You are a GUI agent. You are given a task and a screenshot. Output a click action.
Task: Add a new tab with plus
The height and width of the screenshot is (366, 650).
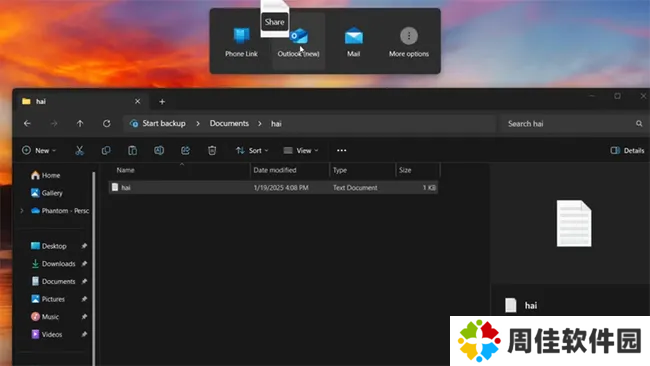point(162,102)
